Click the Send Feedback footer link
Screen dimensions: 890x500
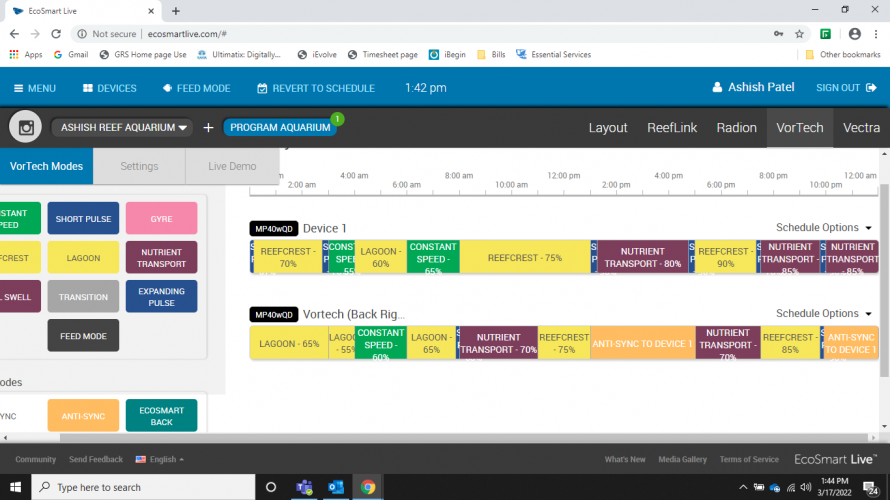[x=95, y=459]
